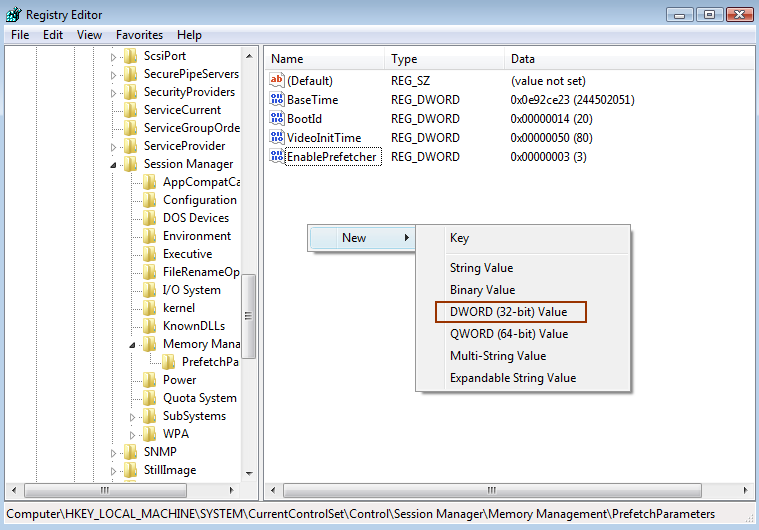Screen dimensions: 759x530
Task: Expand the ServiceProvider tree node
Action: point(113,147)
